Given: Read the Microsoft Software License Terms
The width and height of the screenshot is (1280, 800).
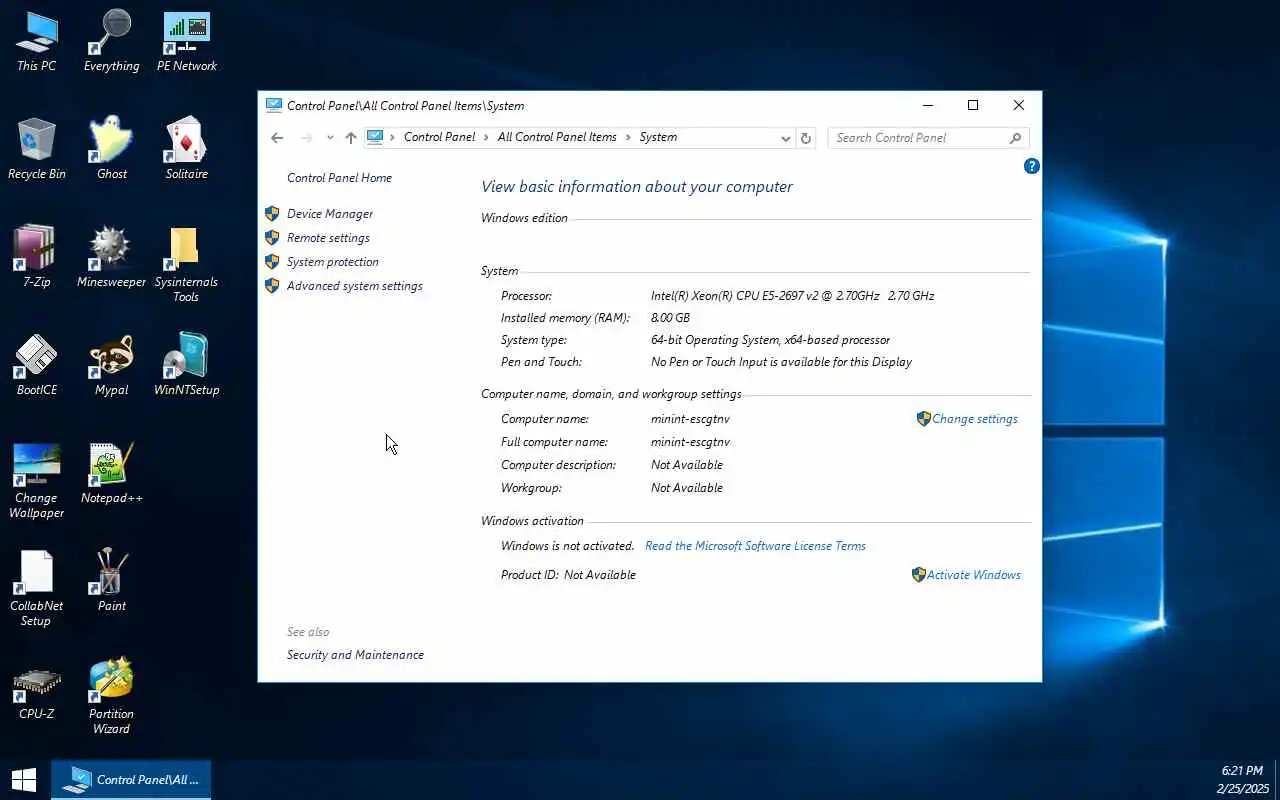Looking at the screenshot, I should pos(755,546).
